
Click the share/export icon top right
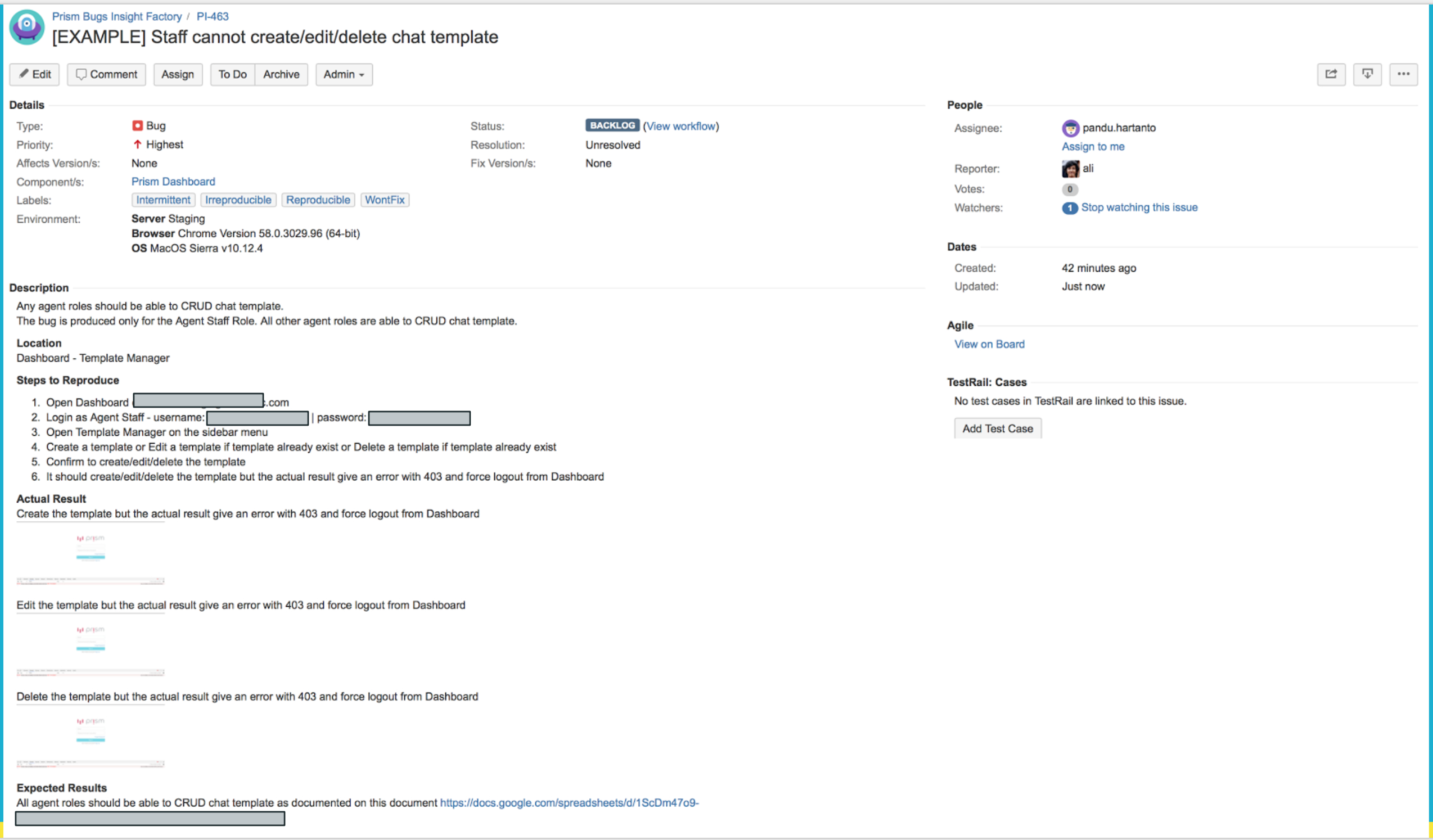[x=1331, y=74]
